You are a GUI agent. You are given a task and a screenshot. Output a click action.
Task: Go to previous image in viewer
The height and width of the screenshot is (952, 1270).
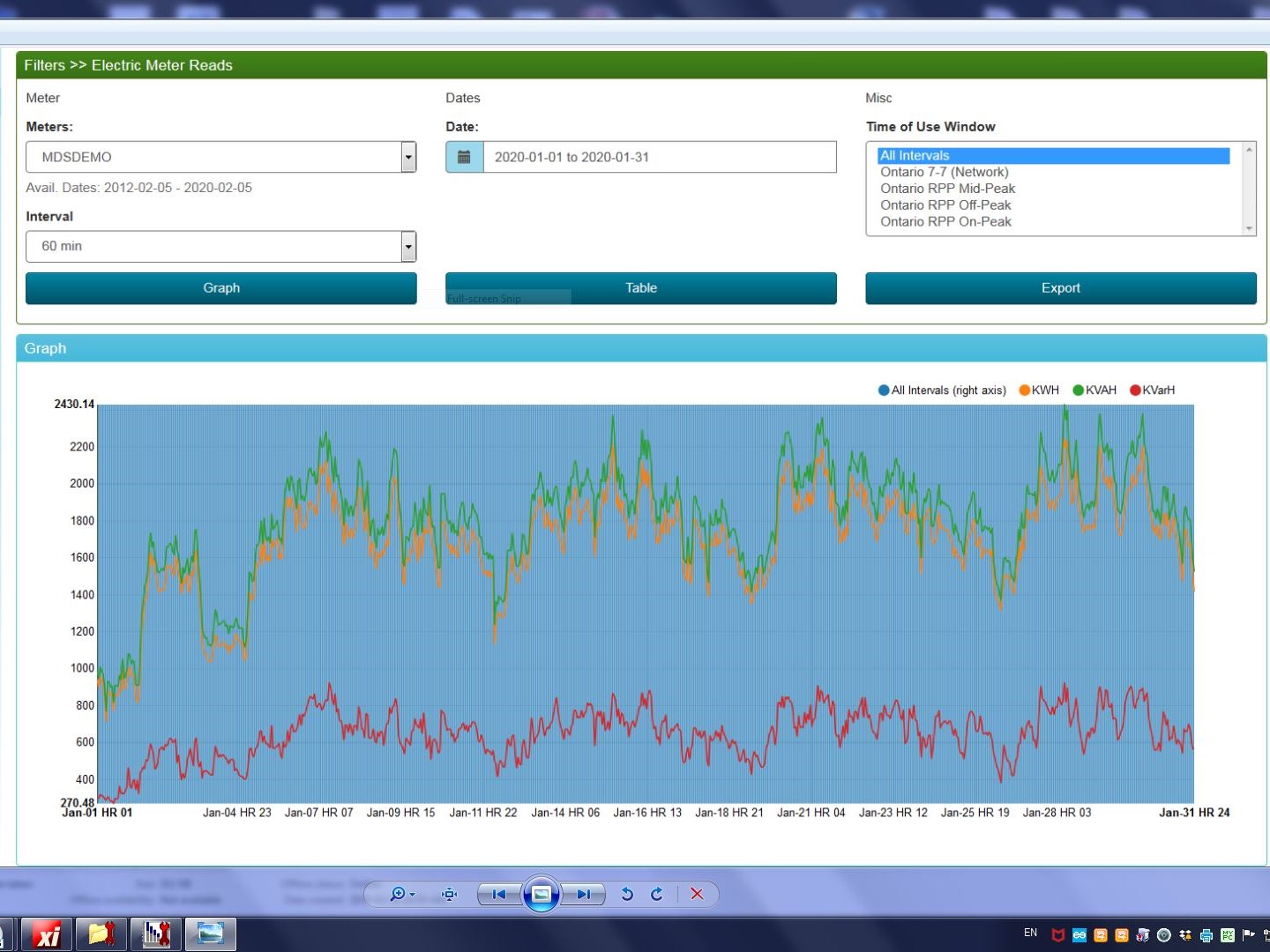[499, 894]
